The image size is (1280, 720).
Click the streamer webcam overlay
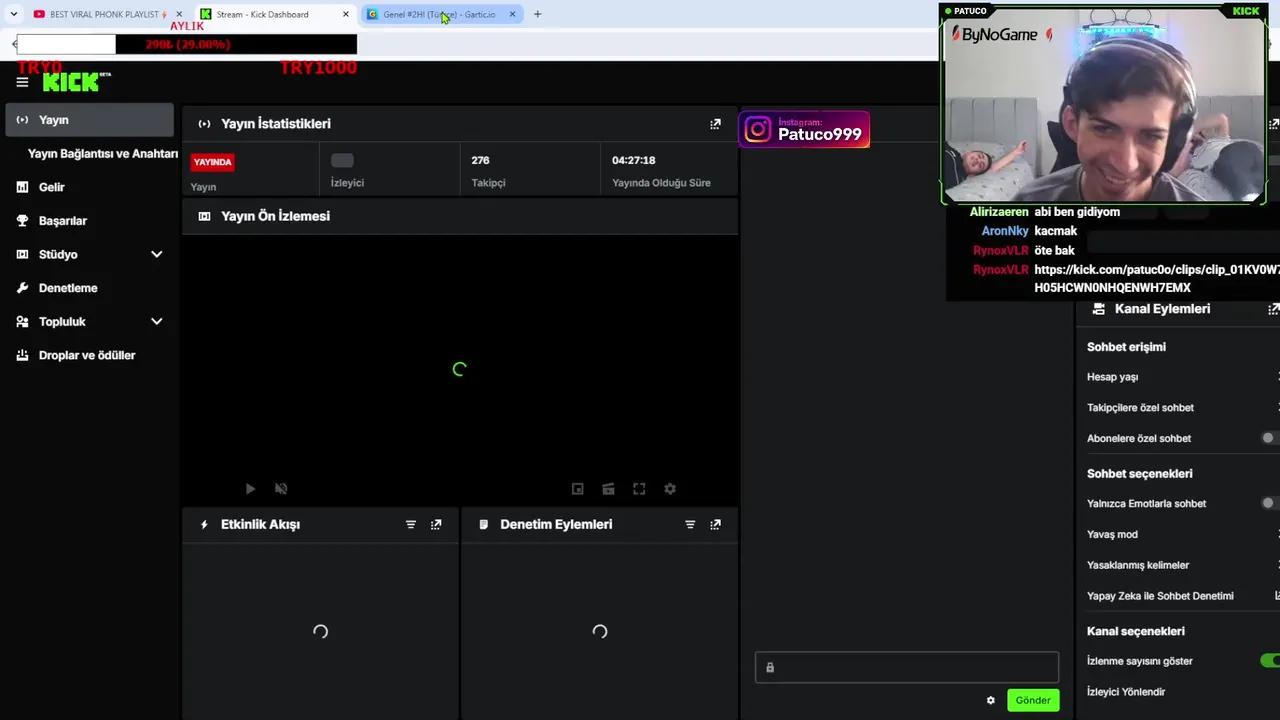click(1103, 104)
